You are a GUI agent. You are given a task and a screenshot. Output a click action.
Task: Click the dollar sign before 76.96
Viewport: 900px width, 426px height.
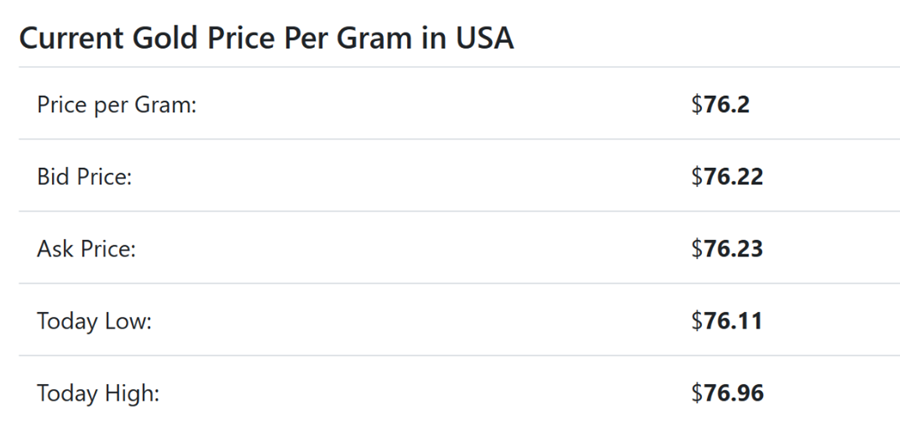tap(697, 393)
